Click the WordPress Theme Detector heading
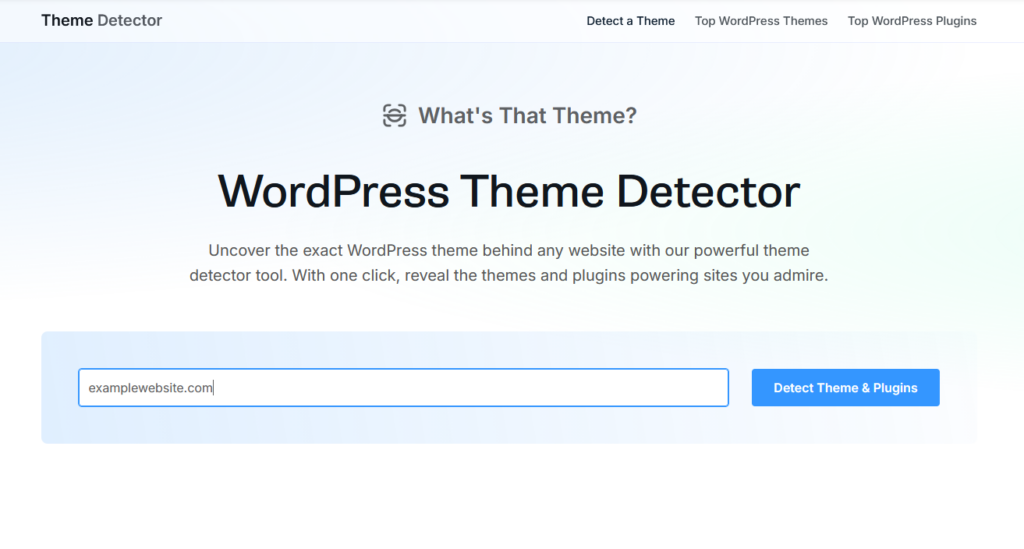The width and height of the screenshot is (1024, 549). (509, 191)
